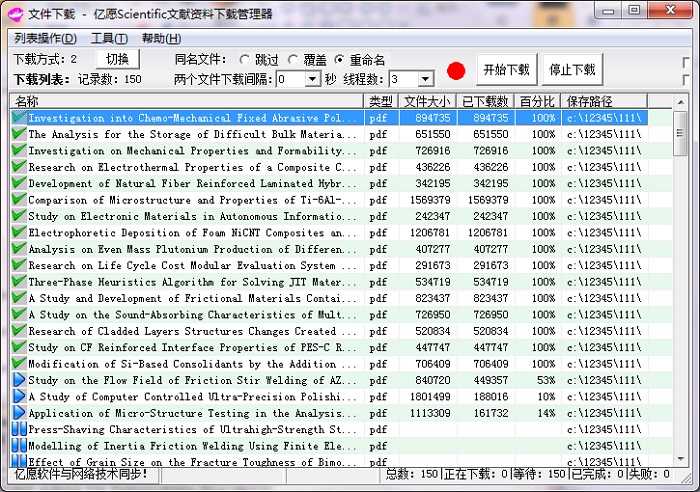Click green check icon of 'Study on Electronic Materials' row

click(19, 216)
